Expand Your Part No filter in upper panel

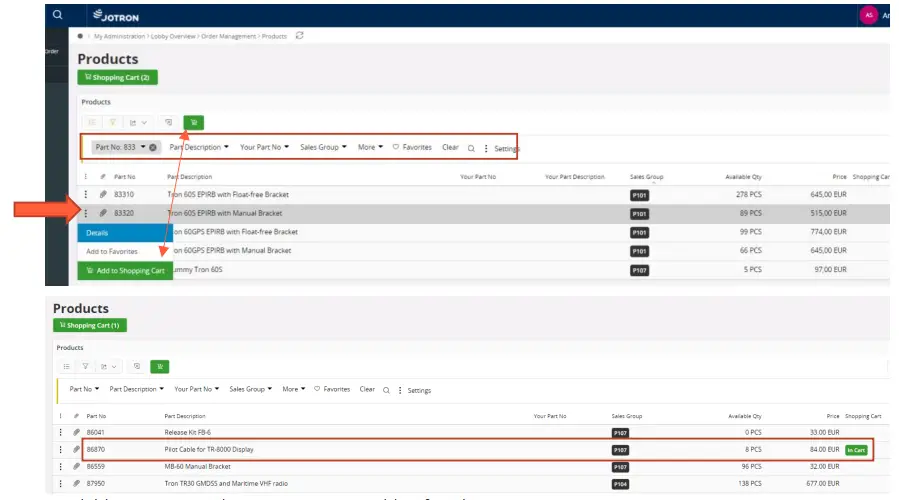264,147
